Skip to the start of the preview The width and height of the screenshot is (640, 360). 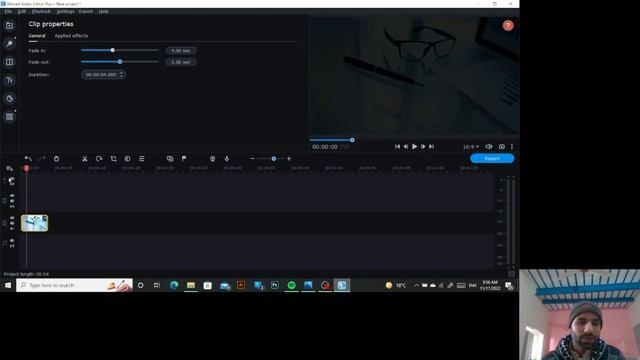397,147
